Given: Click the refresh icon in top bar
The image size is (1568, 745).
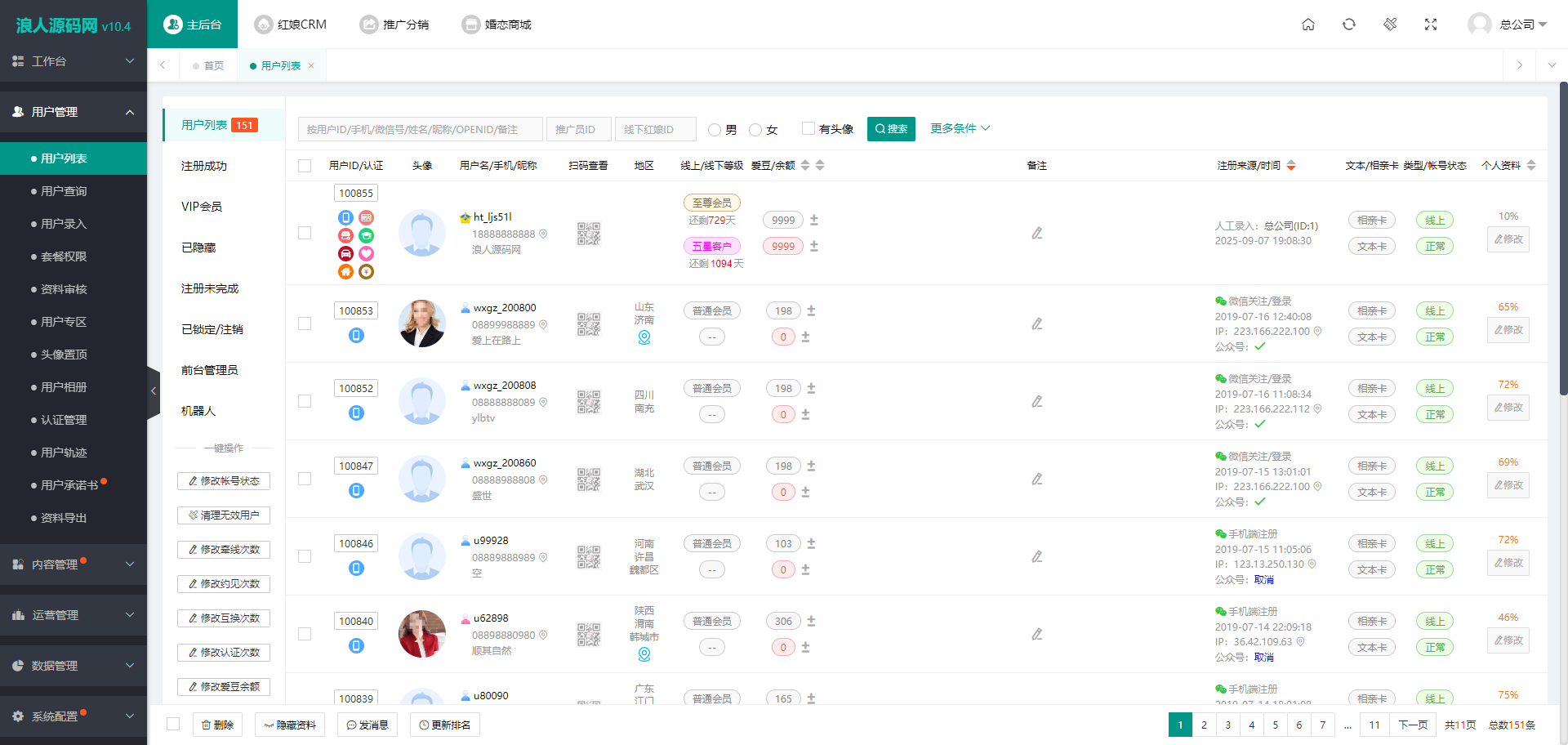Looking at the screenshot, I should point(1348,25).
